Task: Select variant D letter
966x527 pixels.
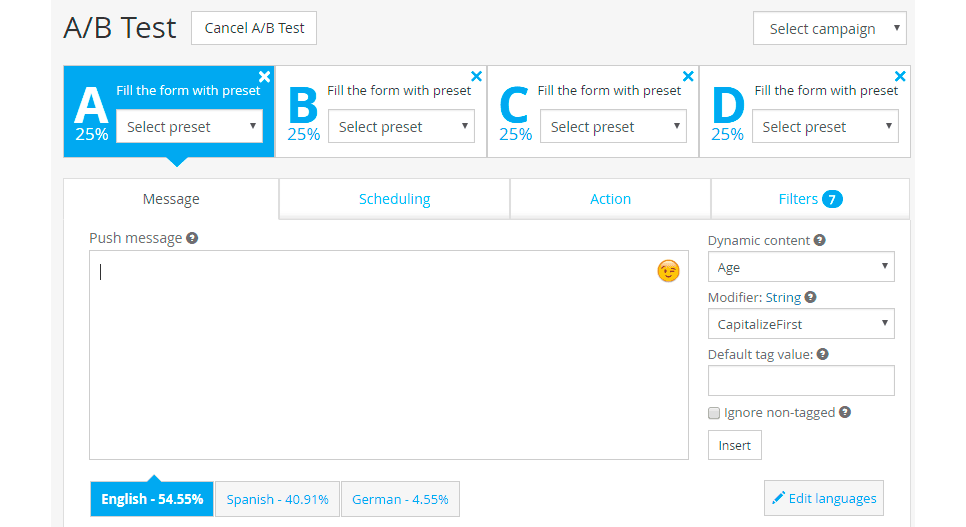Action: pyautogui.click(x=728, y=105)
